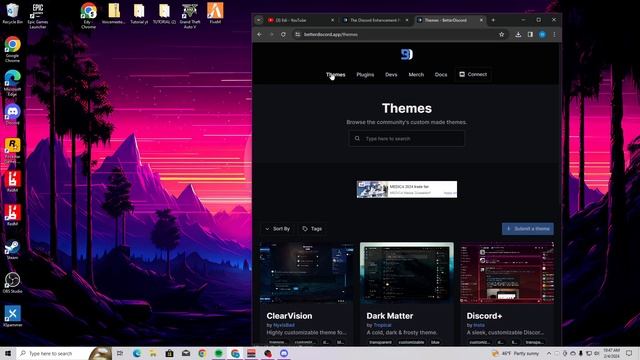Bookmark this page with the star icon
Screen dimensions: 640x360
tap(501, 34)
